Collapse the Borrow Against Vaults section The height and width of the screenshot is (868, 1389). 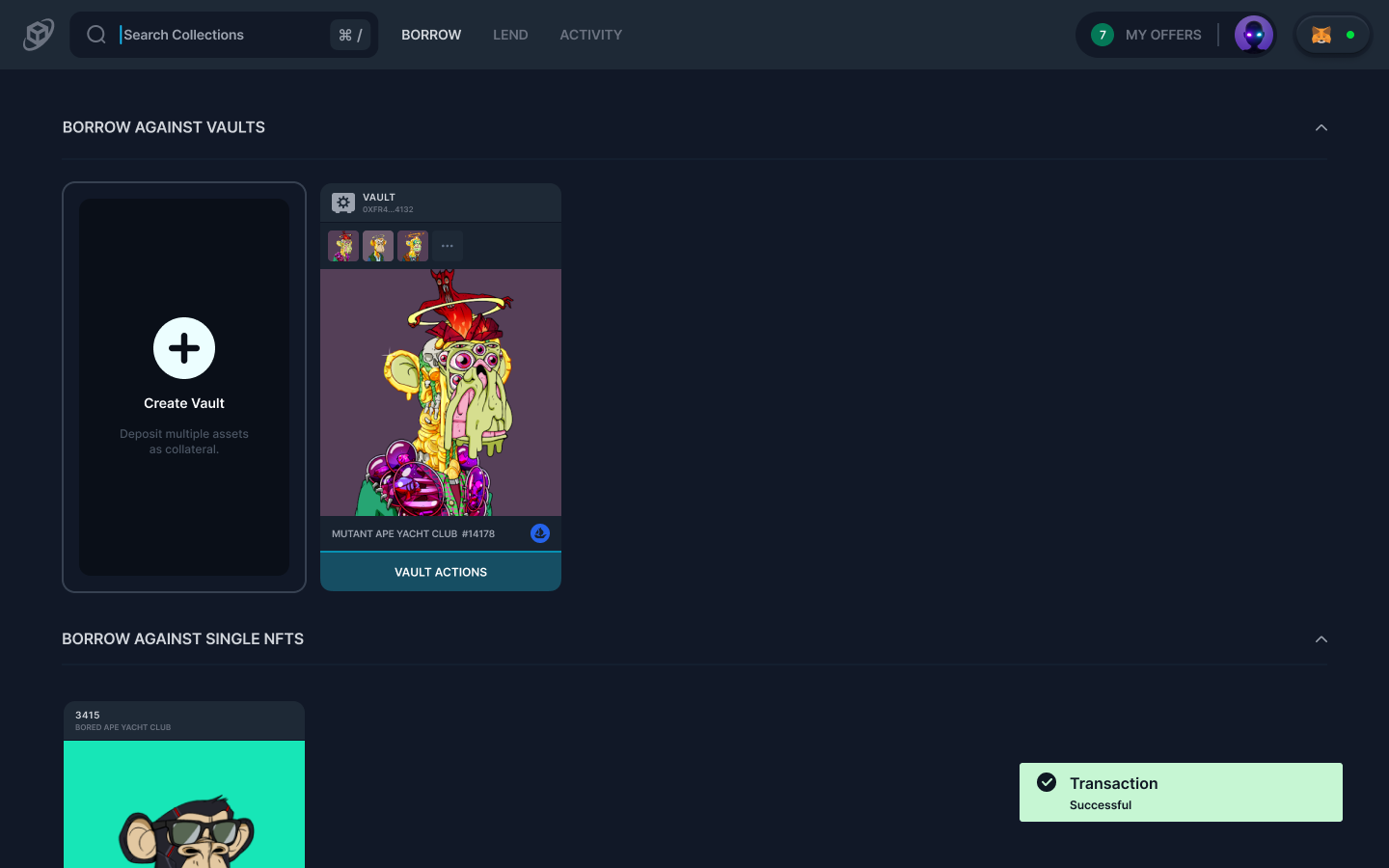click(1321, 127)
